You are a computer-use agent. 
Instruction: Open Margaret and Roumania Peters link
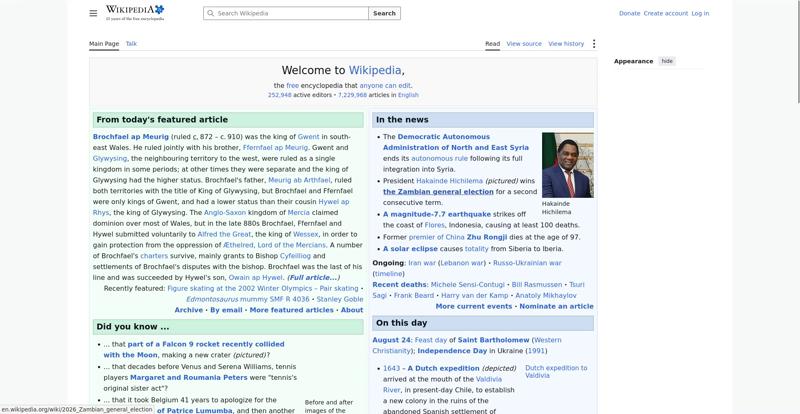pyautogui.click(x=189, y=378)
